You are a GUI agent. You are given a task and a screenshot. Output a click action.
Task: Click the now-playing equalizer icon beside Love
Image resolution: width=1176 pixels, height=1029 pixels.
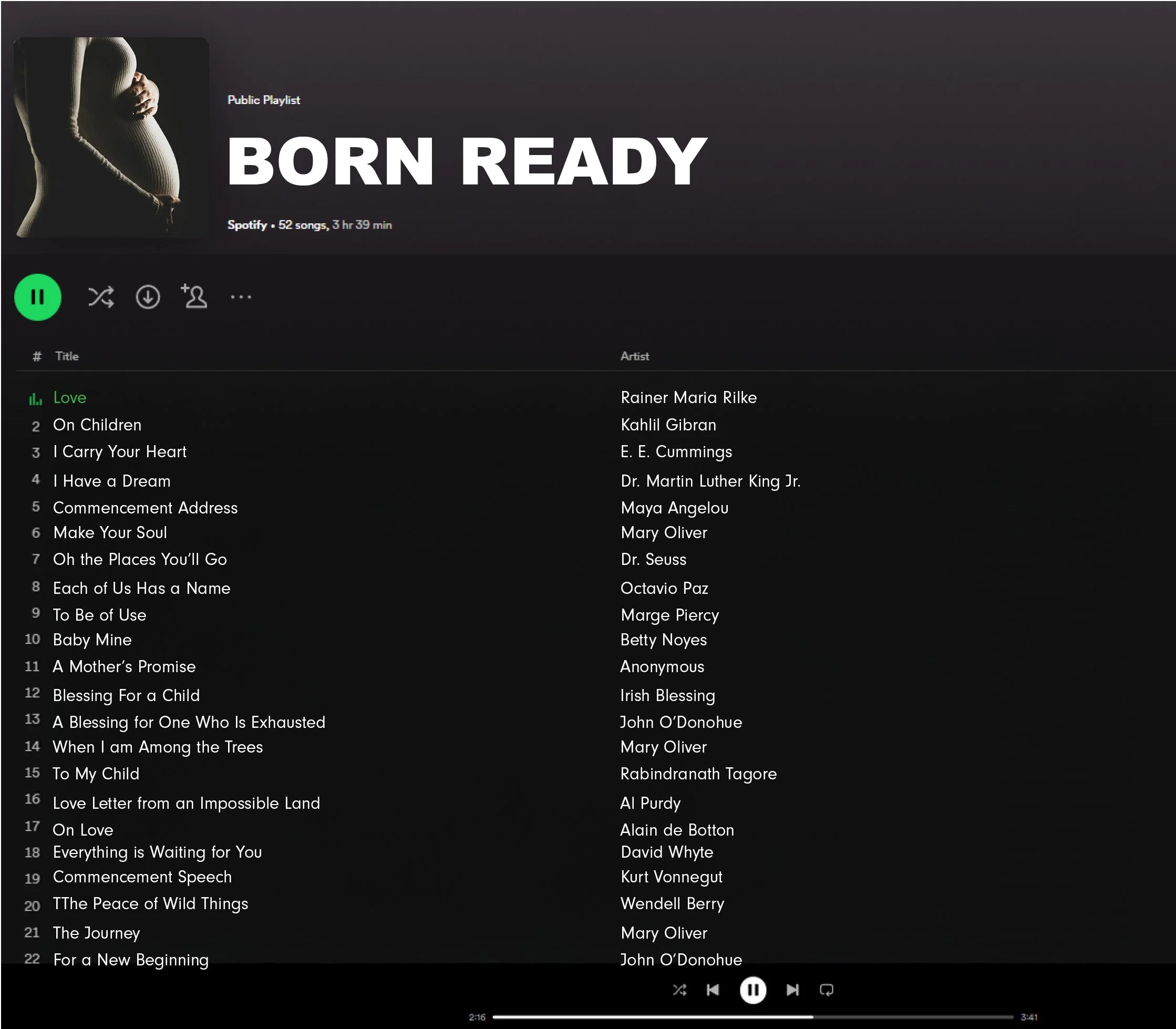click(x=36, y=397)
